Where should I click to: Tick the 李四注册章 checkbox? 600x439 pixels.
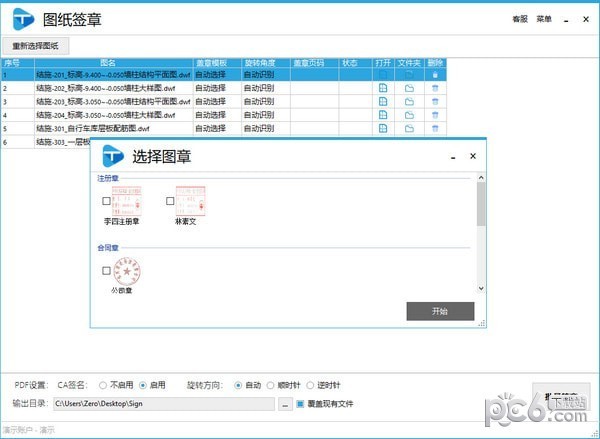click(106, 201)
